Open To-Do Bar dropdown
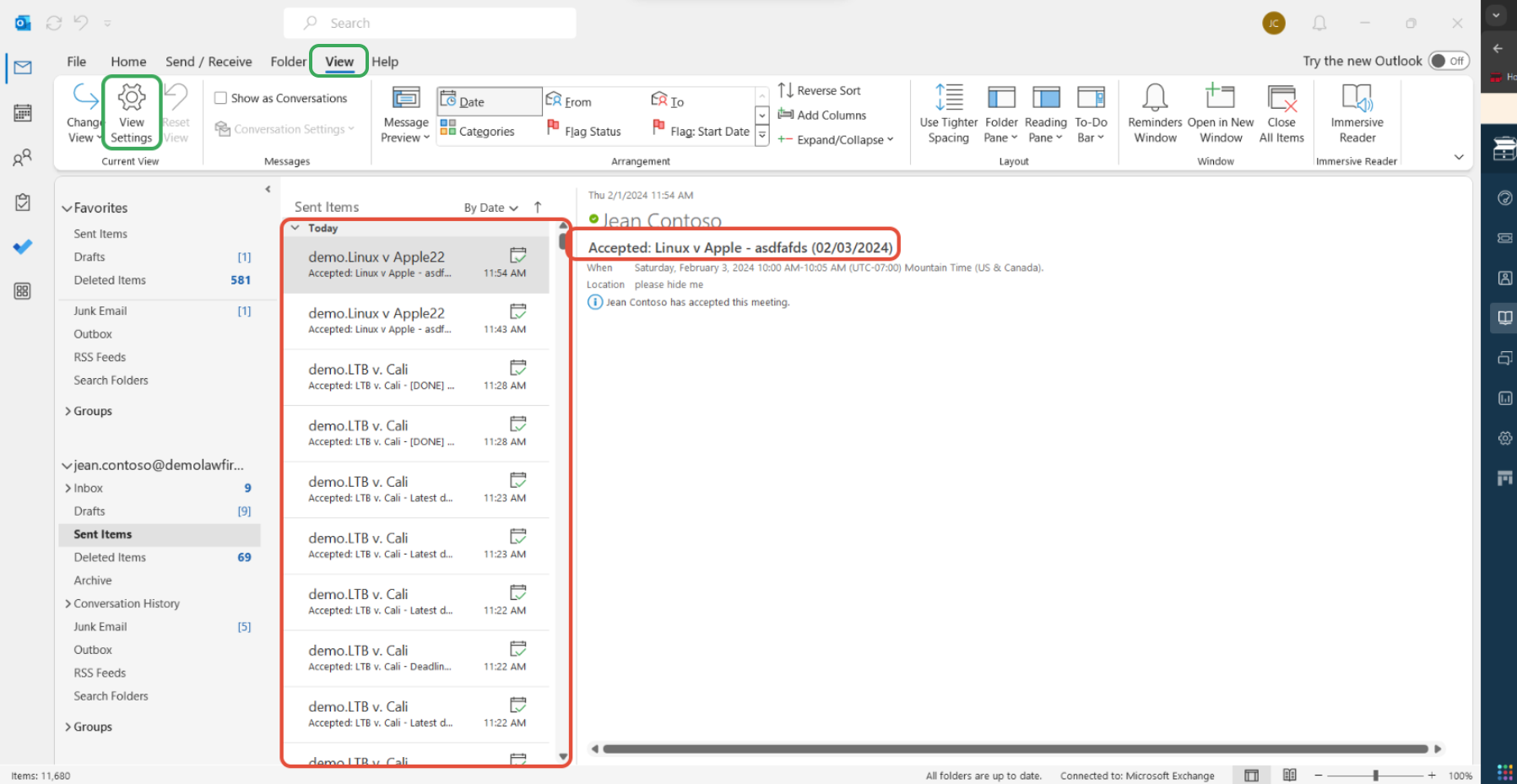The image size is (1517, 784). (1091, 114)
